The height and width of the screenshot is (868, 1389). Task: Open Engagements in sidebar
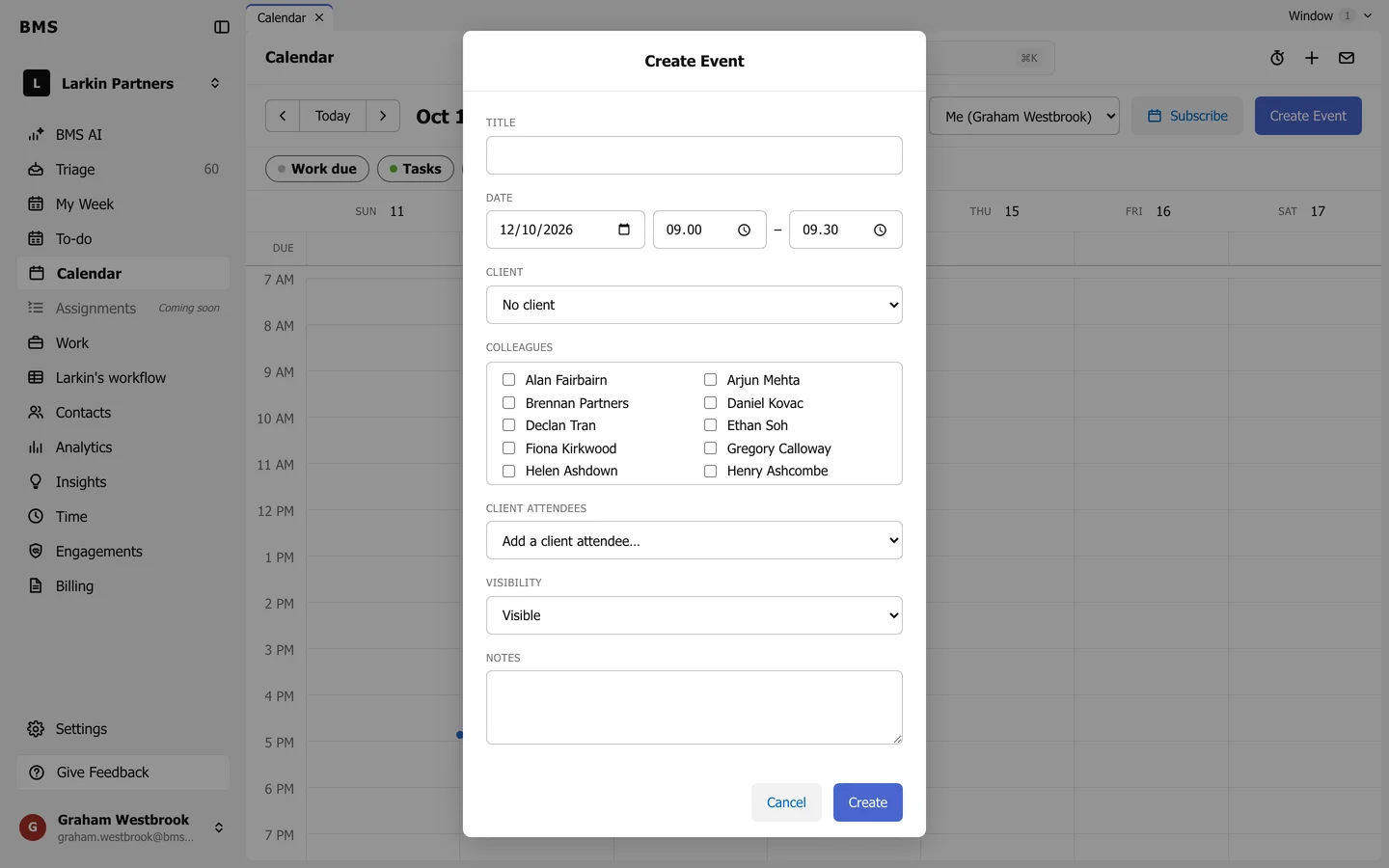123,552
